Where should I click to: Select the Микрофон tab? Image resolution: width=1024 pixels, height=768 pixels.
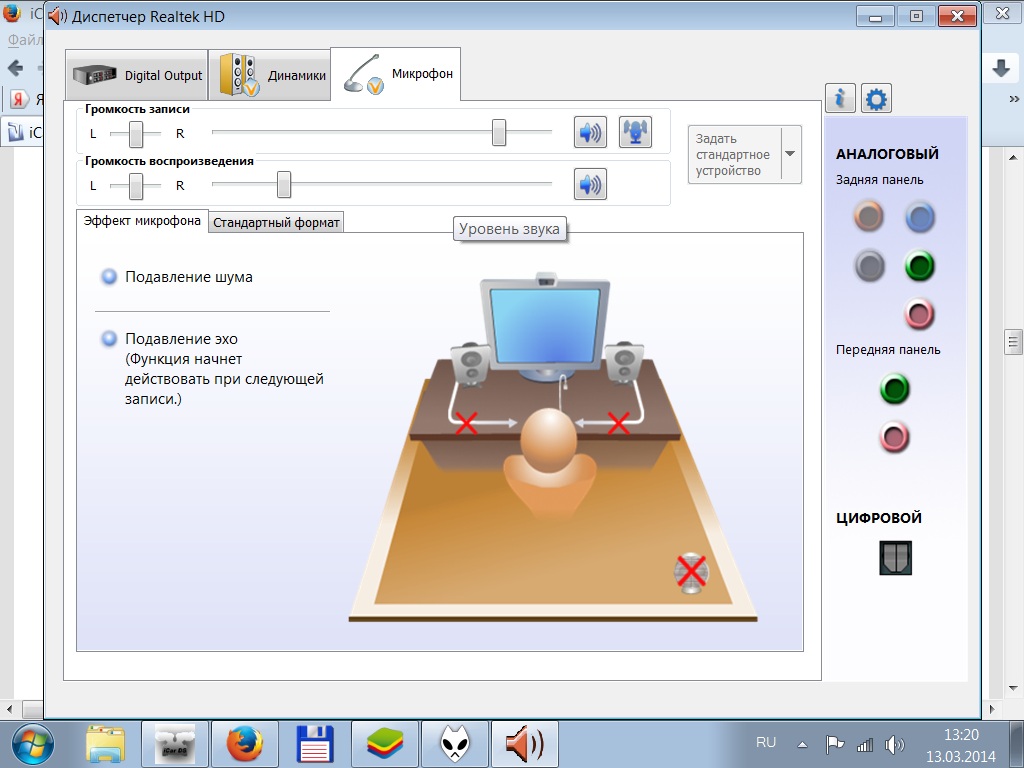point(396,74)
